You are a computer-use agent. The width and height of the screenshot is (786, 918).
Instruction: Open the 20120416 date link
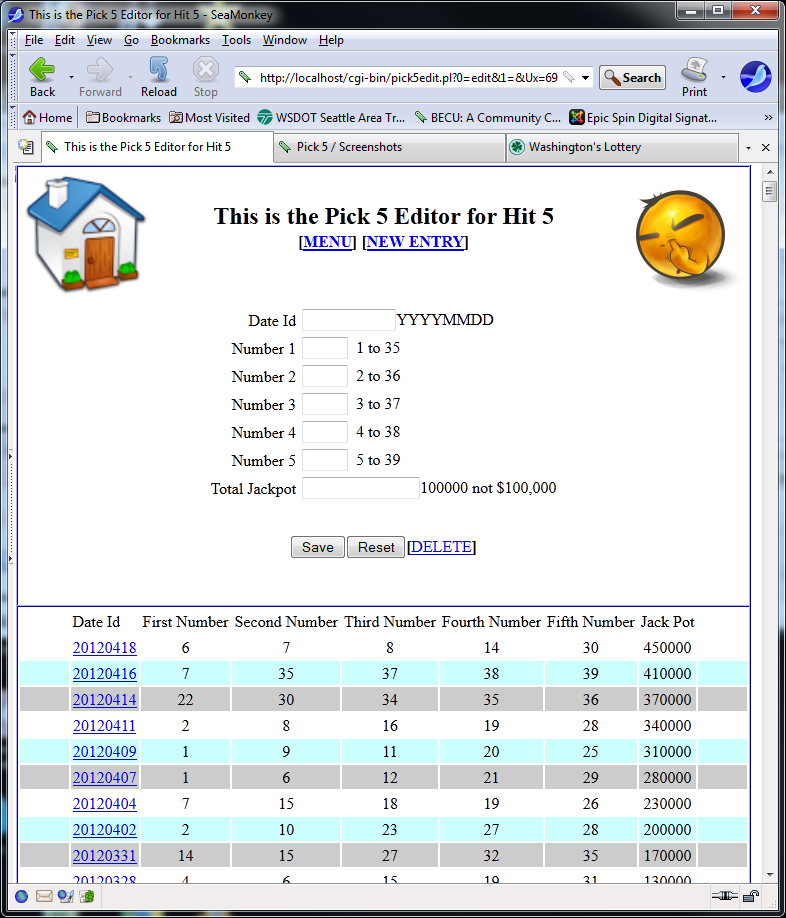click(x=104, y=673)
